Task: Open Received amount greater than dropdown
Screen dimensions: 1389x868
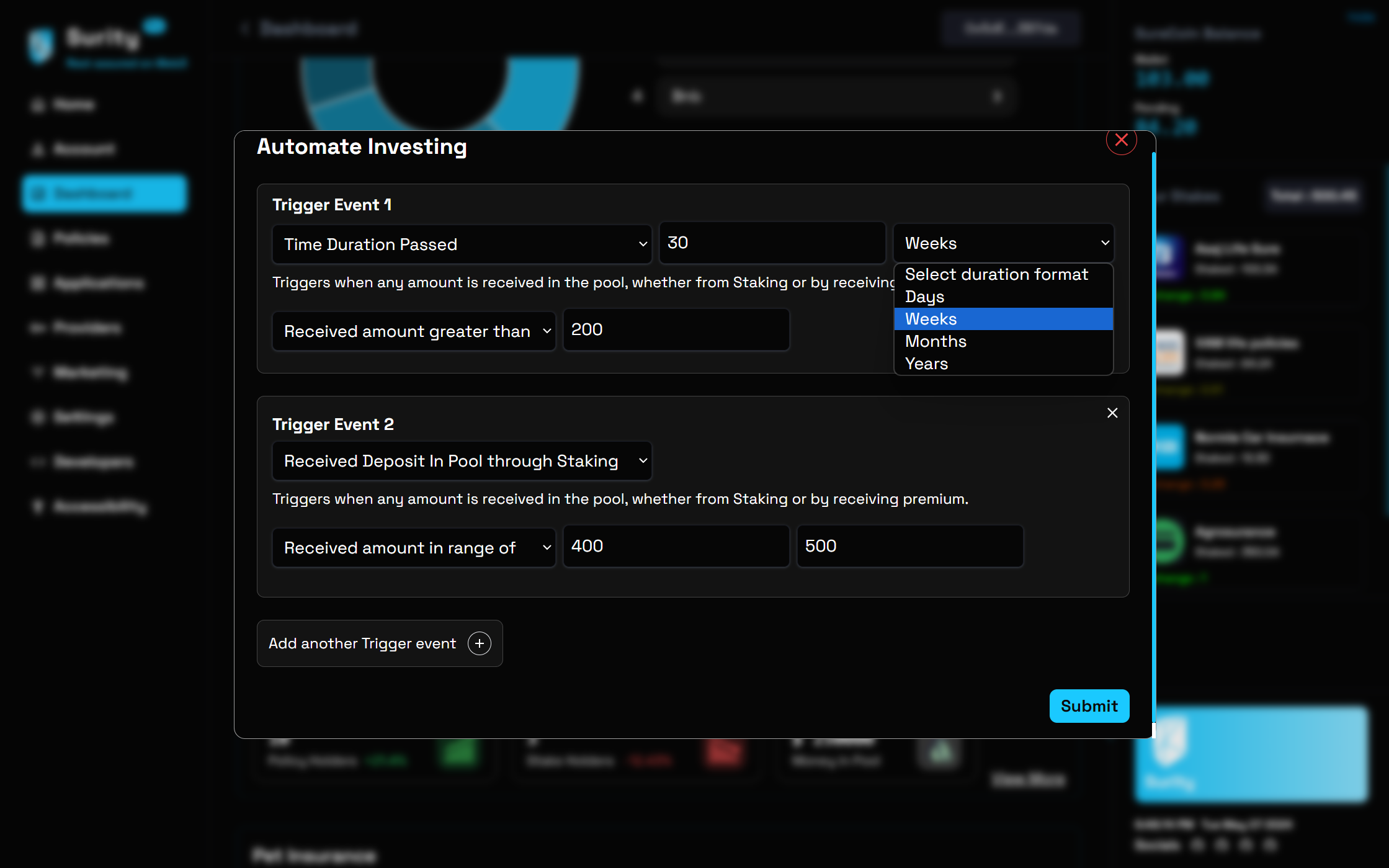Action: coord(413,331)
